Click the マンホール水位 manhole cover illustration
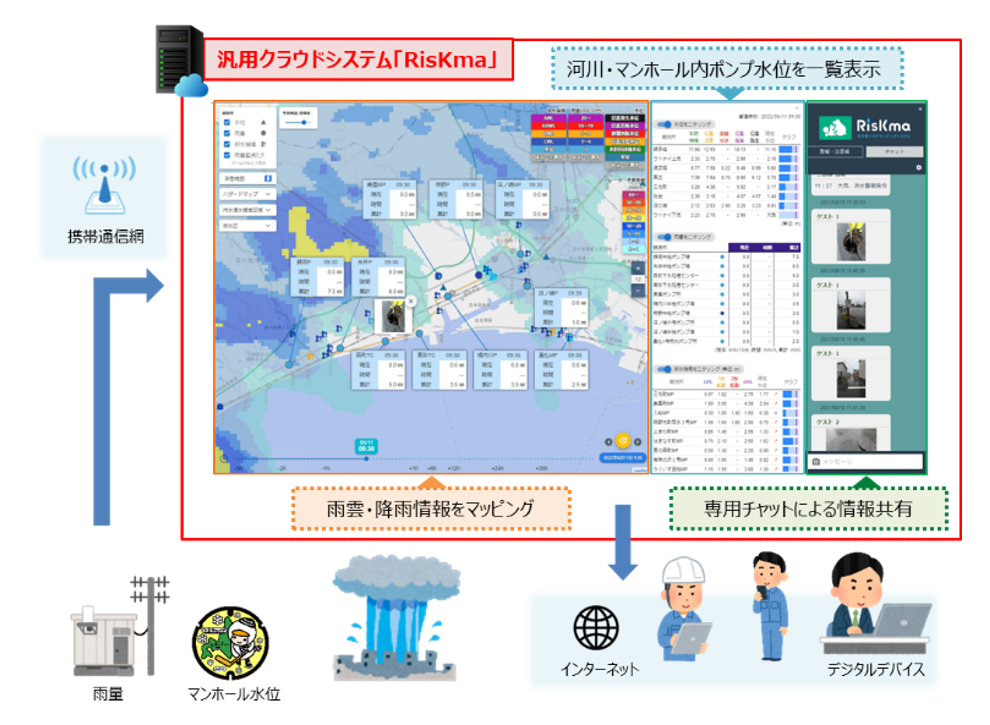 coord(231,642)
